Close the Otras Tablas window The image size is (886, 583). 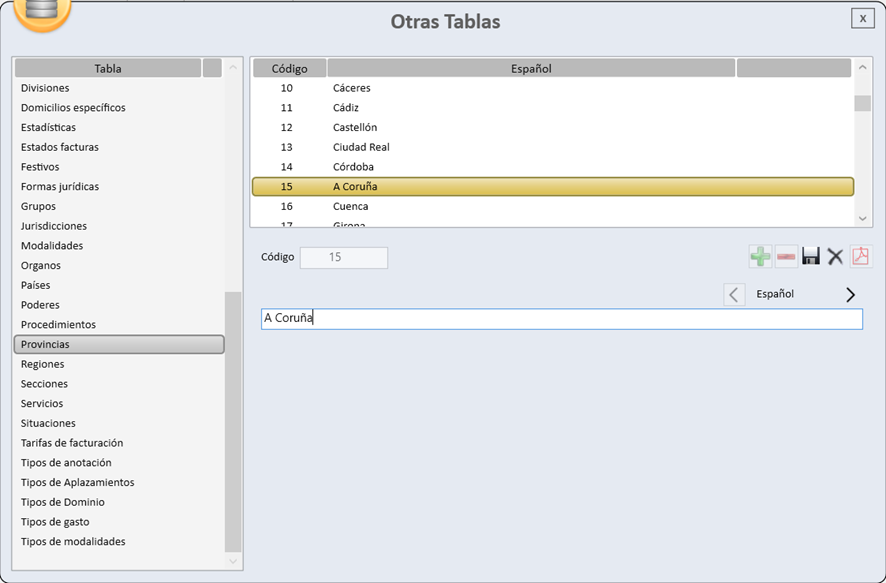pos(862,18)
